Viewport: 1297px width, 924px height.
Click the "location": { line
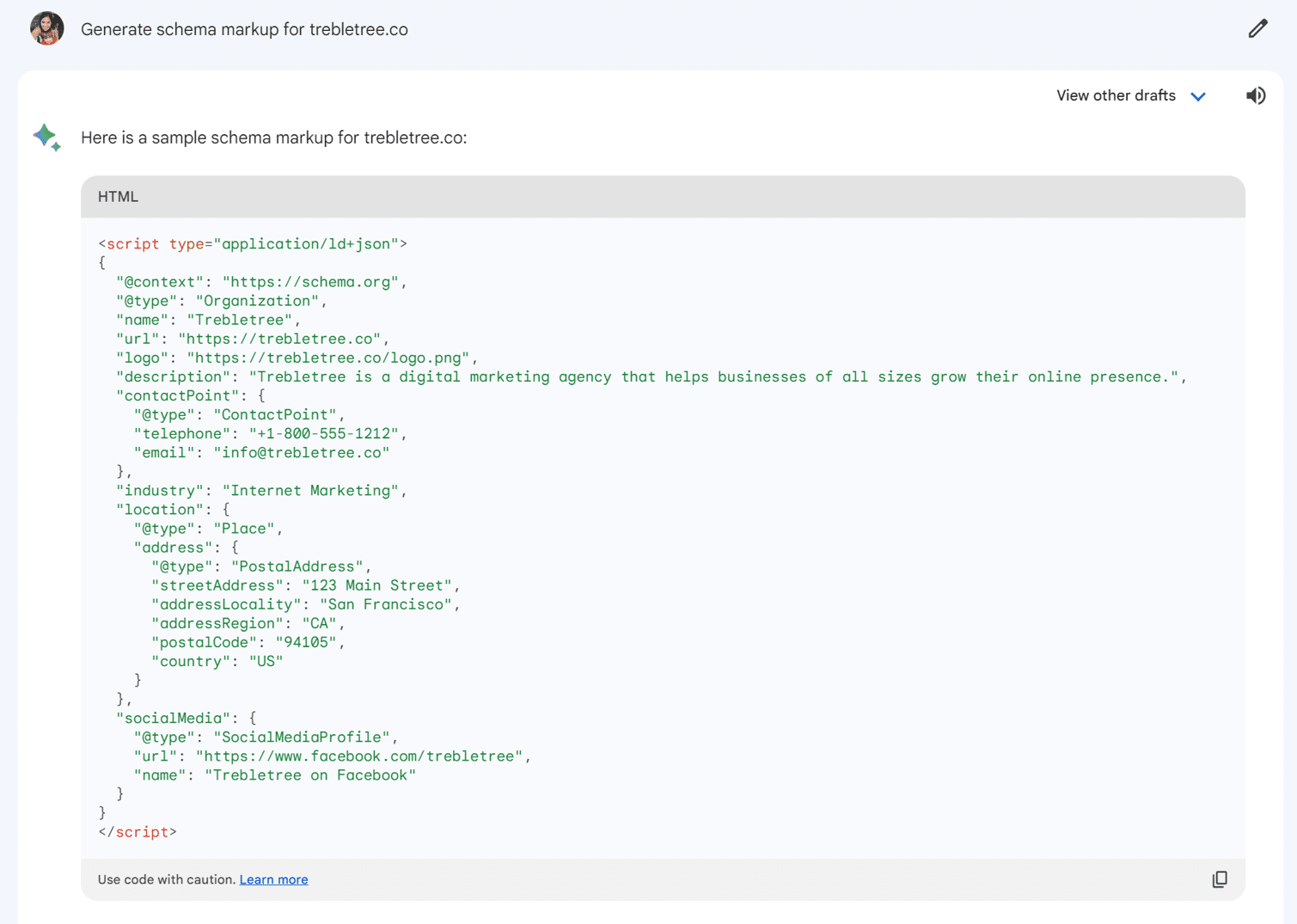(x=173, y=509)
